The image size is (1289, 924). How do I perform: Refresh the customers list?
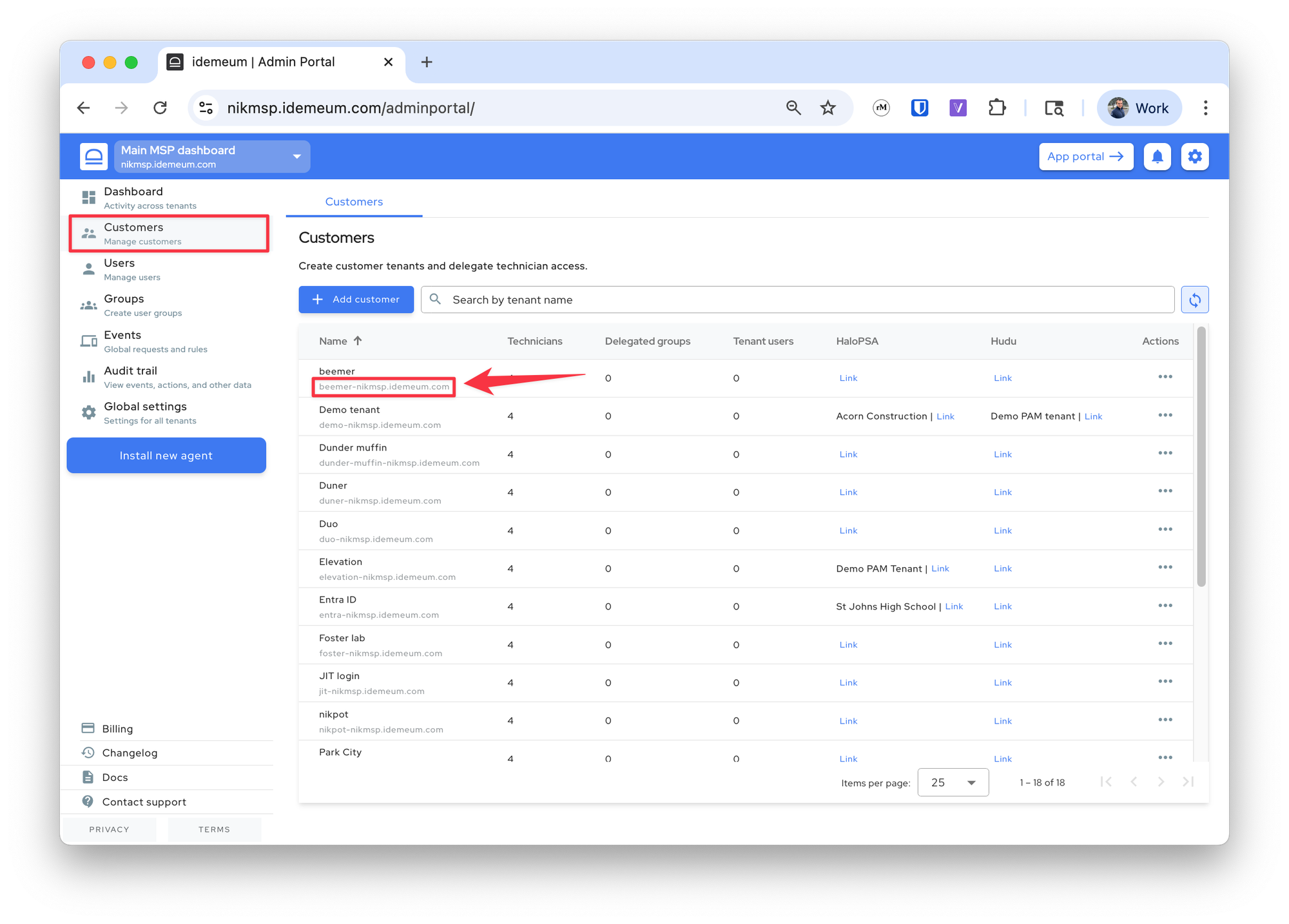[x=1194, y=300]
